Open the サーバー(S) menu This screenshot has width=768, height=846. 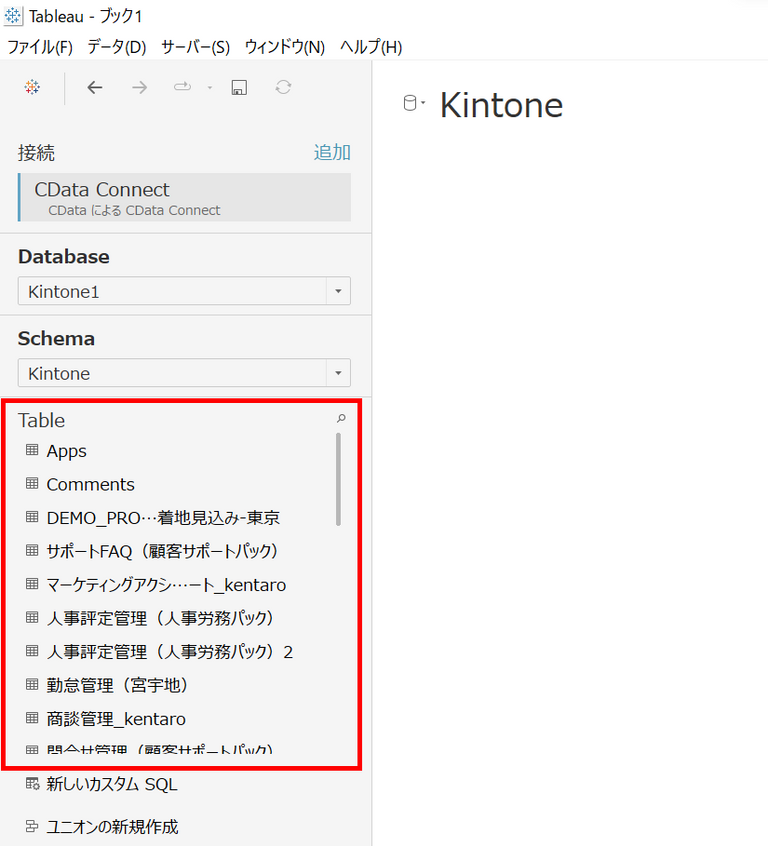(195, 47)
